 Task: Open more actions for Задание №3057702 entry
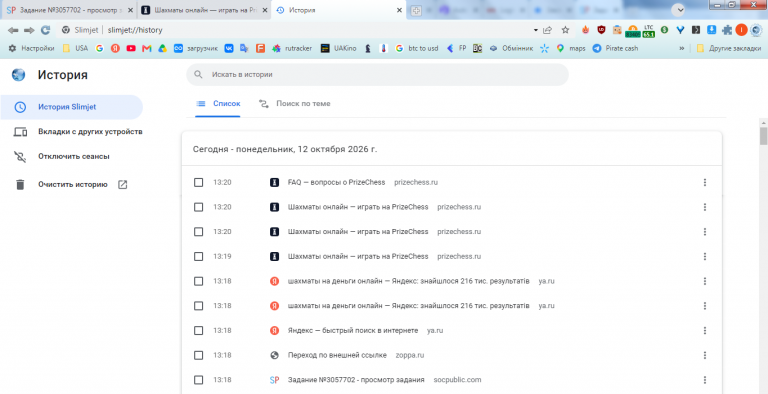click(x=705, y=380)
